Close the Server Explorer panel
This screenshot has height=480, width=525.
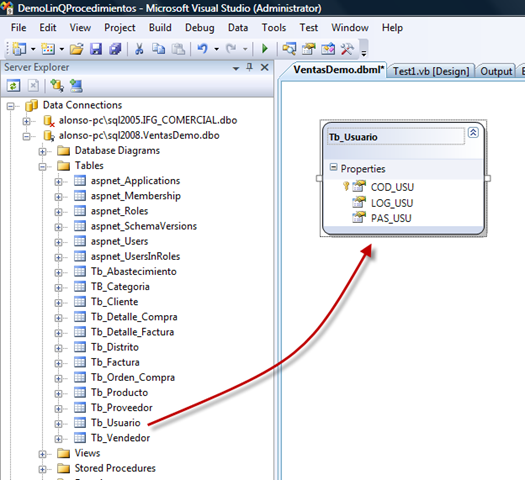pyautogui.click(x=265, y=67)
